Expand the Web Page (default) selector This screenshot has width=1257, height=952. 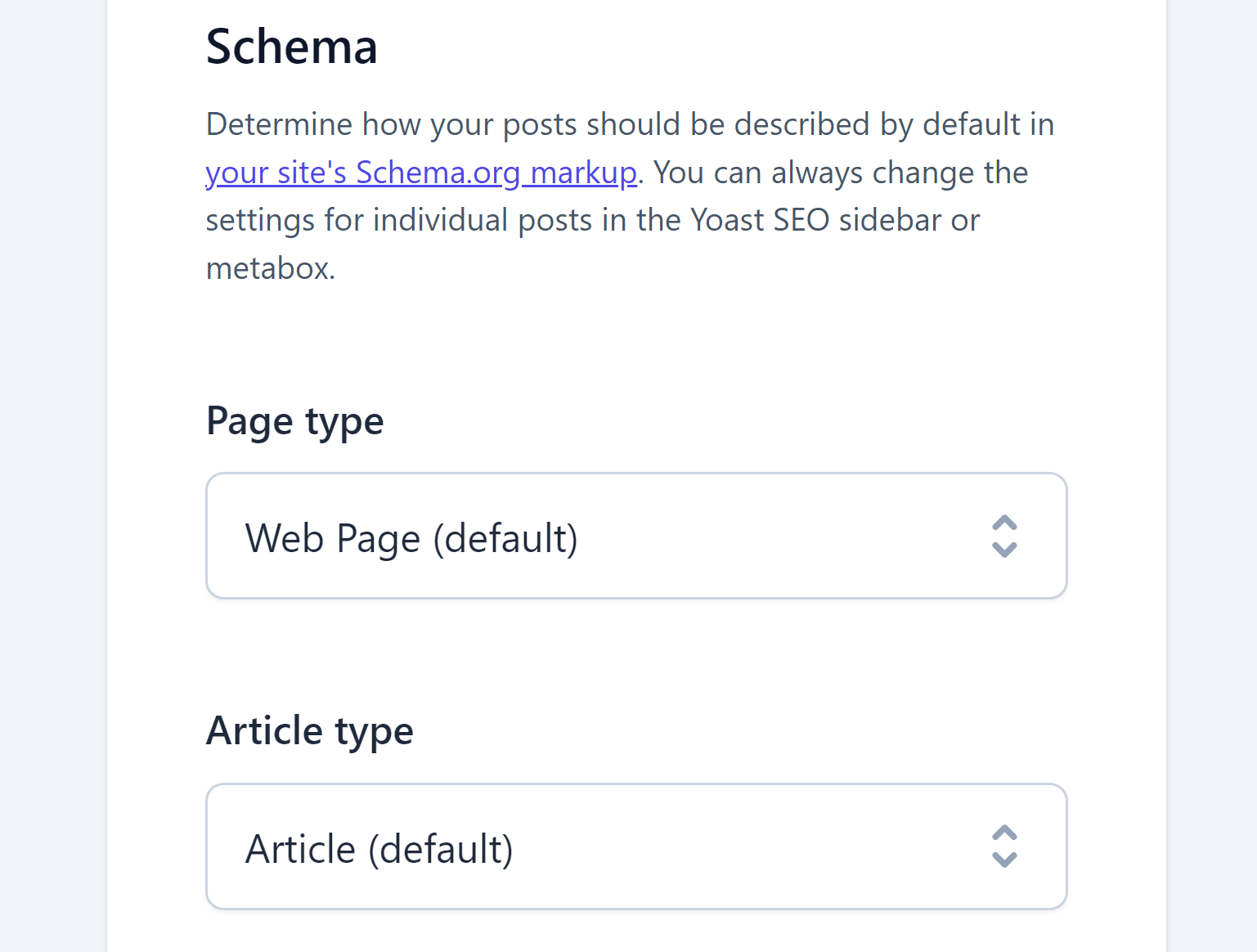pyautogui.click(x=636, y=536)
